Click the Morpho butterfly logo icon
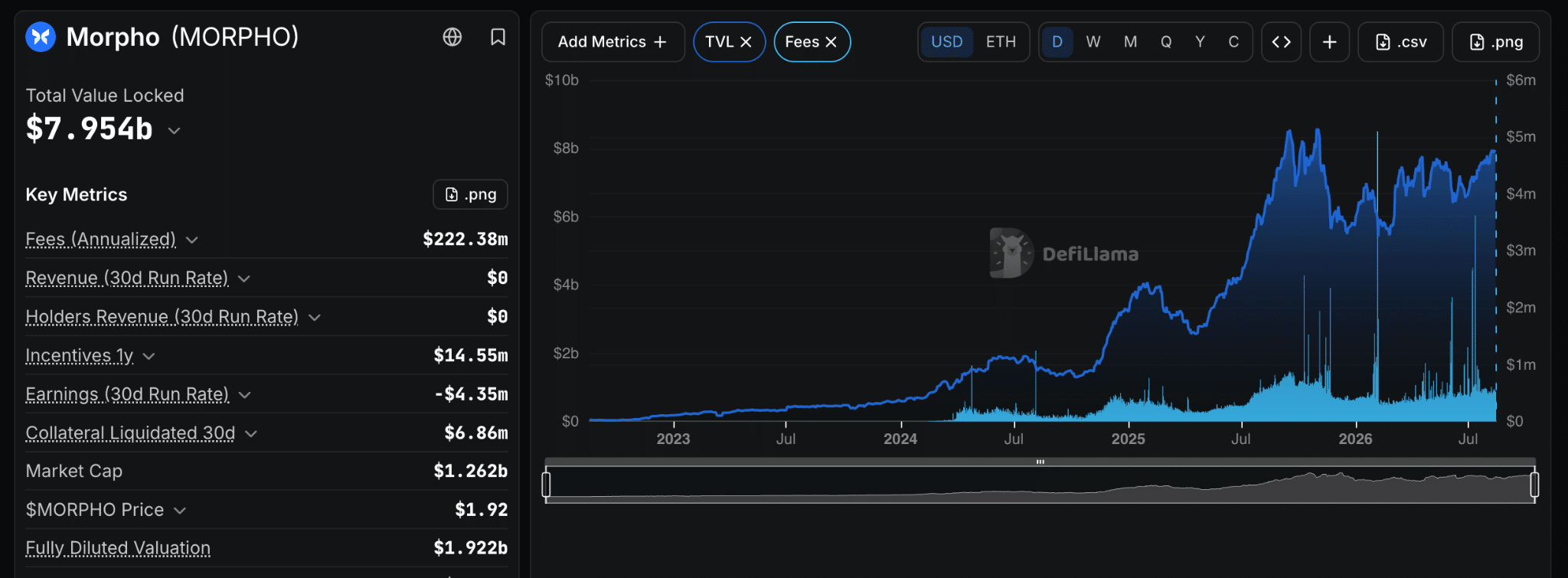 [x=41, y=37]
